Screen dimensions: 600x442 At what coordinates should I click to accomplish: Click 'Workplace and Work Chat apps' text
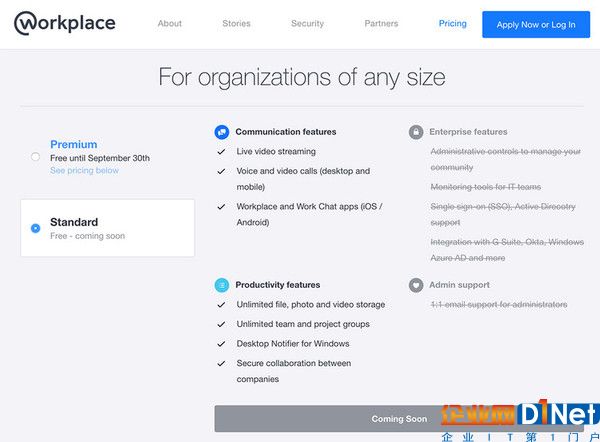coord(309,214)
